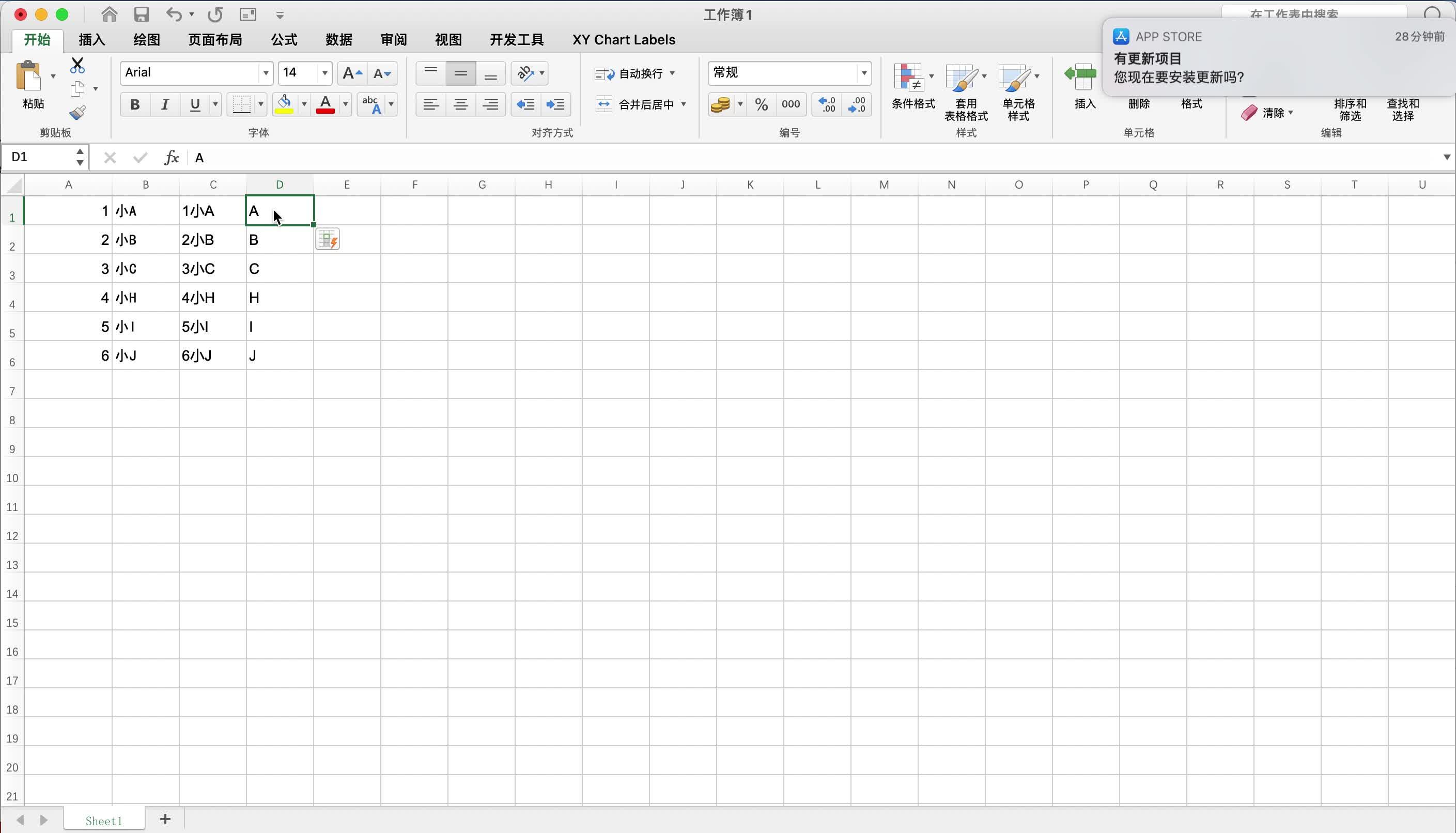Toggle bottom vertical alignment
Viewport: 1456px width, 833px height.
click(x=490, y=73)
